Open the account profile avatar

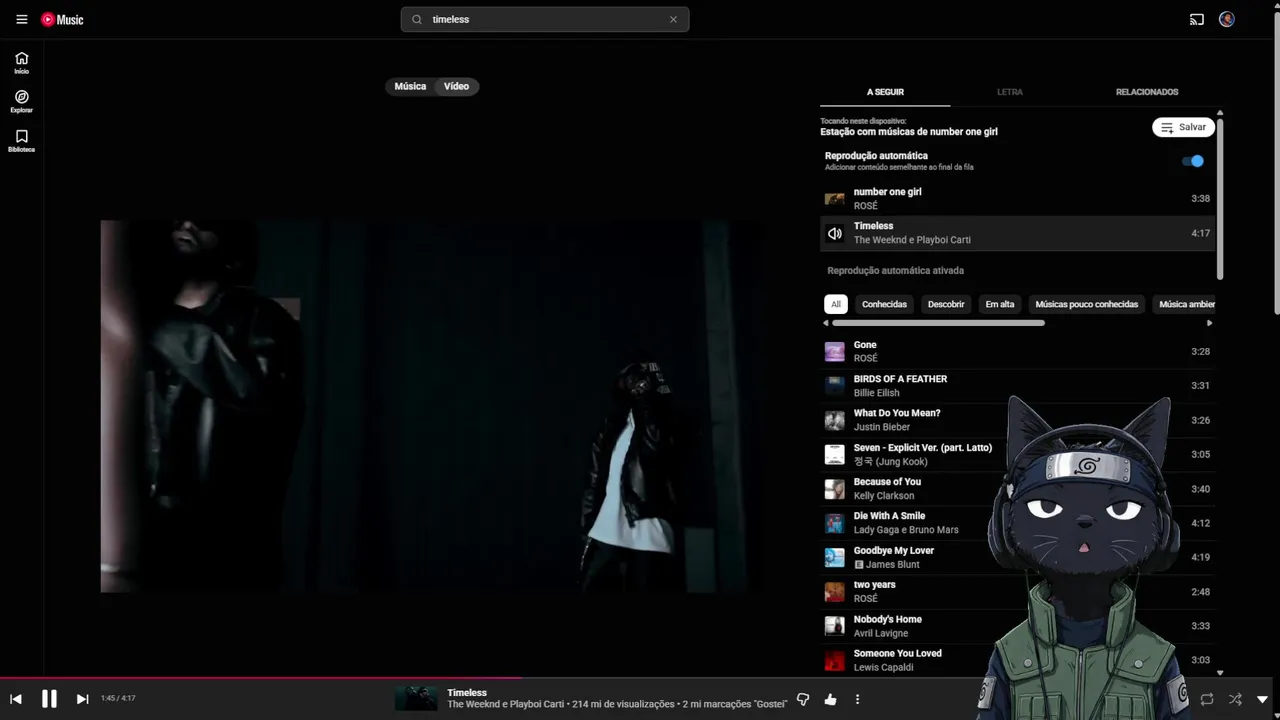1227,19
